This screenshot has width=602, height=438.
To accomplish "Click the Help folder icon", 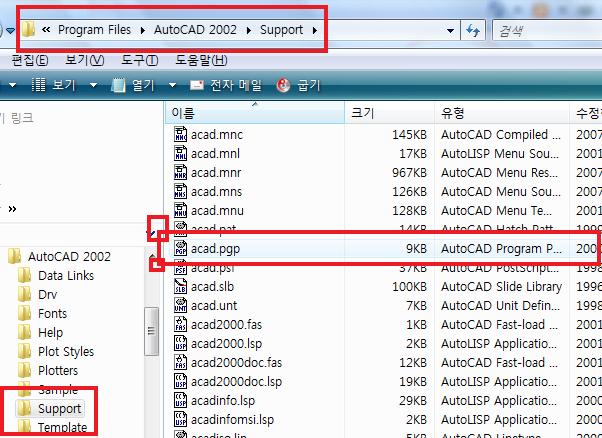I will [x=25, y=332].
